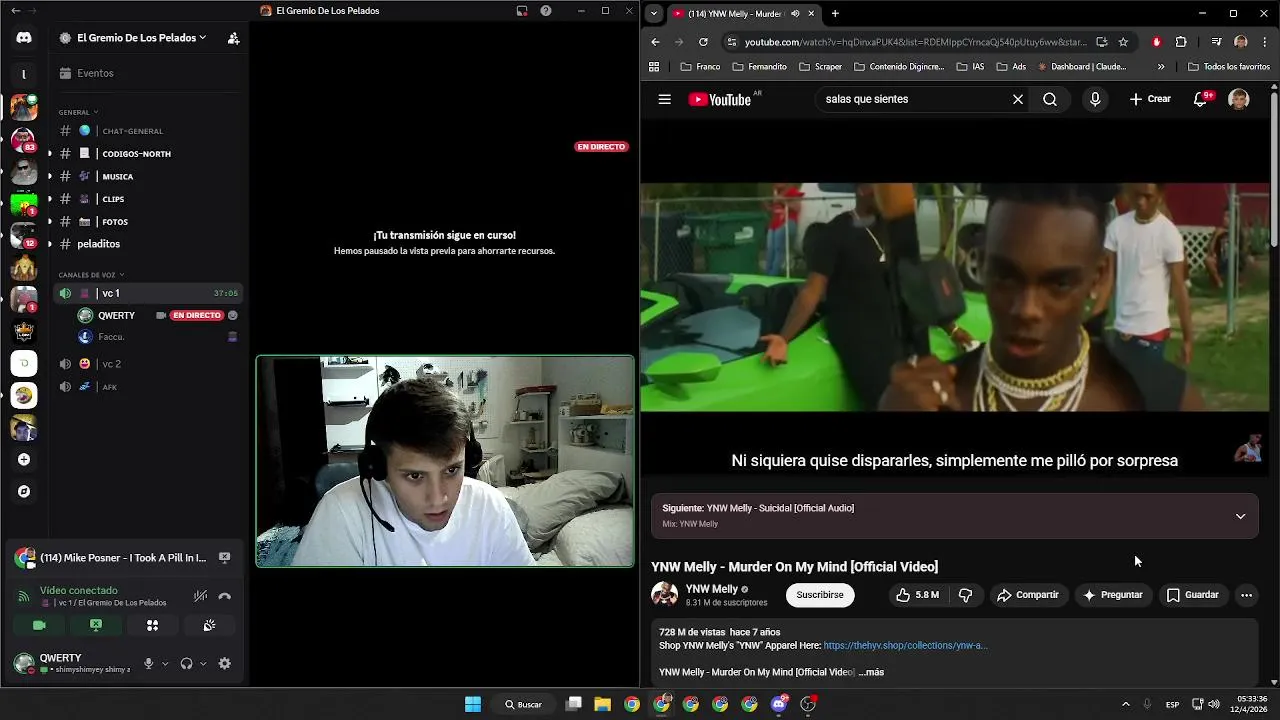Show hidden bookmarks overflow chevron

tap(1161, 67)
